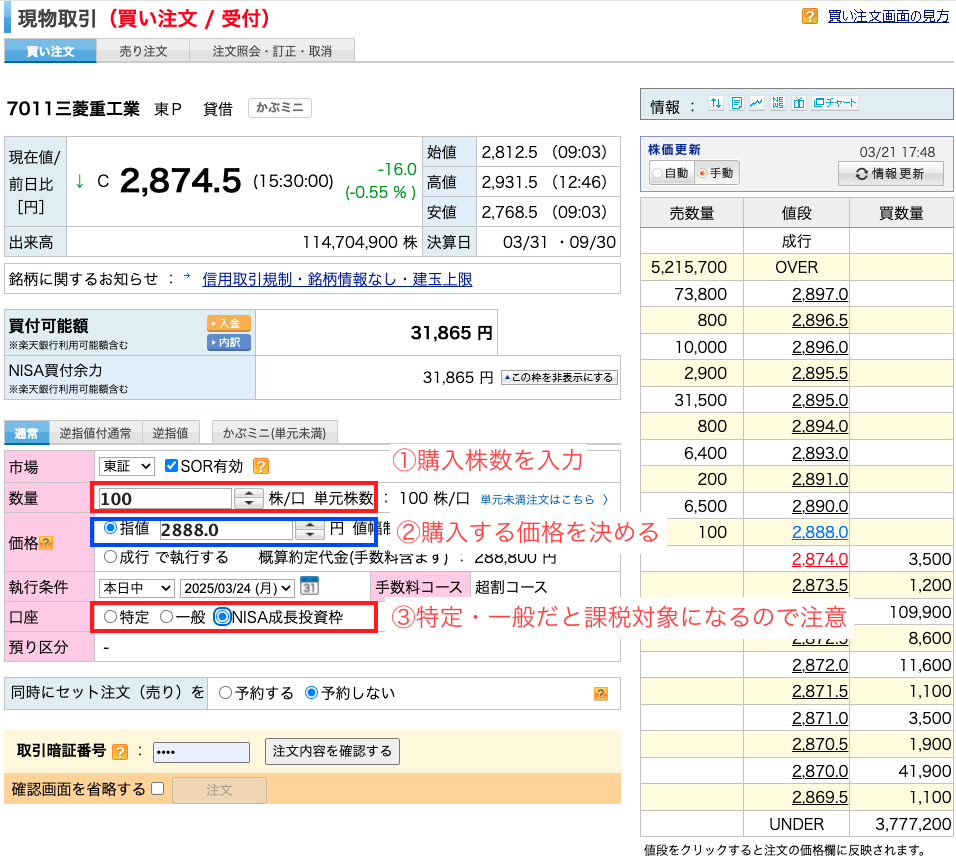Open the 2025/03/24 date dropdown
This screenshot has width=956, height=867.
pos(238,588)
